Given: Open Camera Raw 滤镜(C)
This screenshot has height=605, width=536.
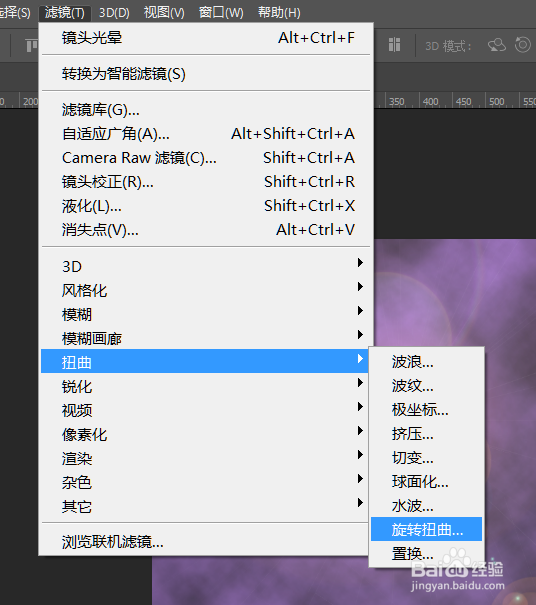Looking at the screenshot, I should click(206, 158).
